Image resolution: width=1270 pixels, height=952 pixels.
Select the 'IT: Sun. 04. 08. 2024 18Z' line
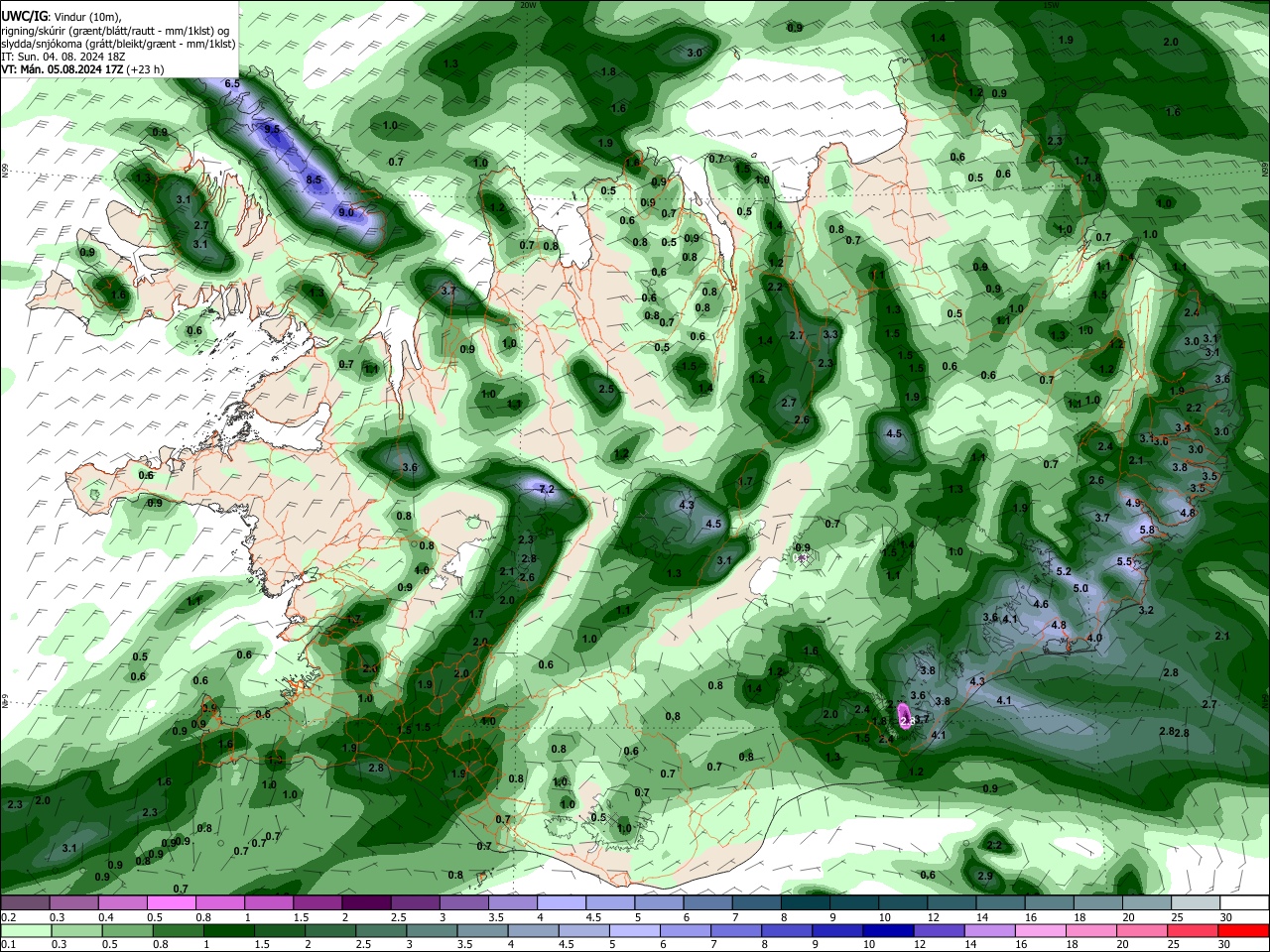click(x=63, y=57)
